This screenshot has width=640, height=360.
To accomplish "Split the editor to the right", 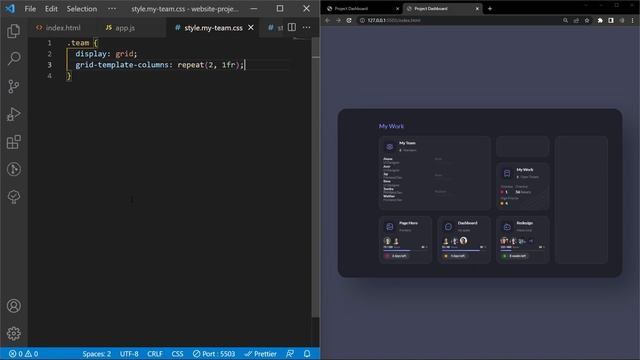I will click(x=292, y=27).
